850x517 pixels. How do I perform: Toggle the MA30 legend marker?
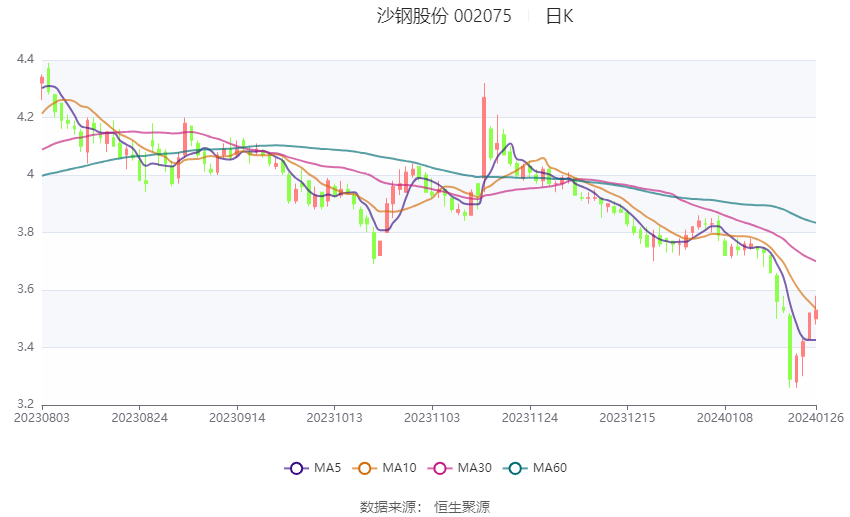pos(440,468)
